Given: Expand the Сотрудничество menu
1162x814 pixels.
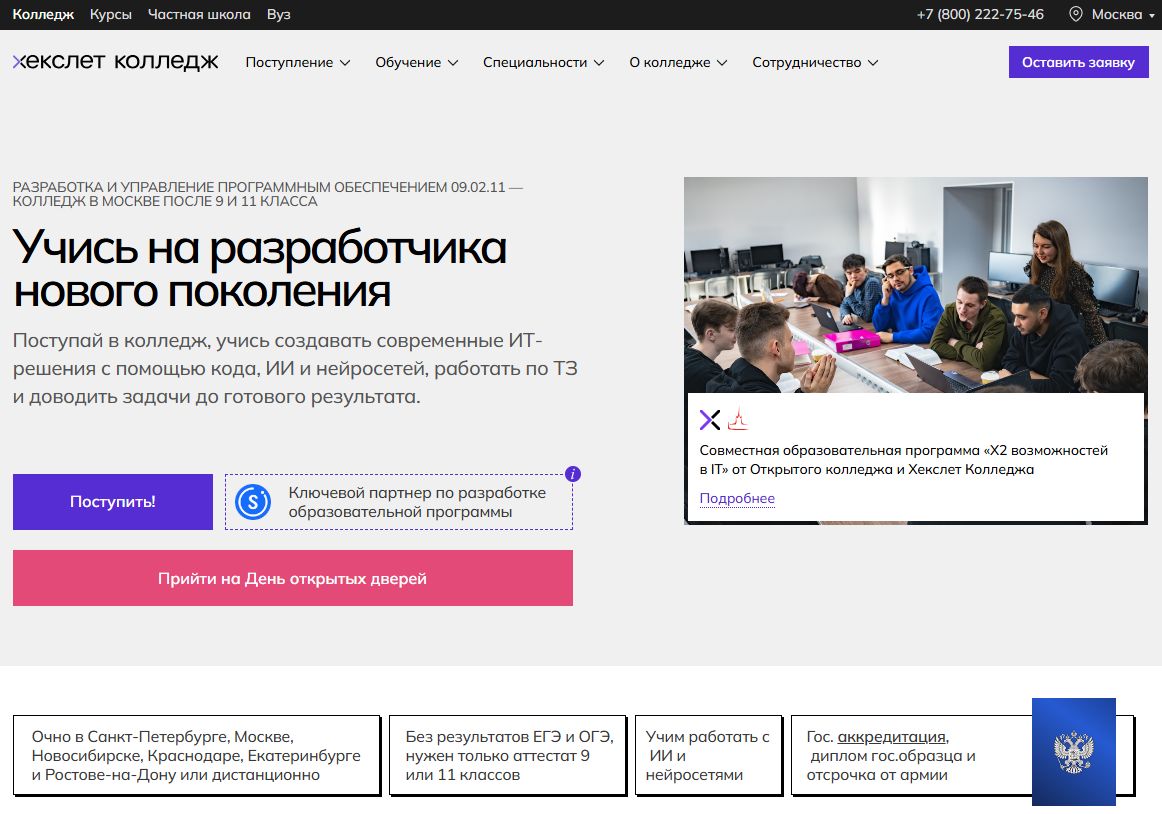Looking at the screenshot, I should pyautogui.click(x=815, y=62).
